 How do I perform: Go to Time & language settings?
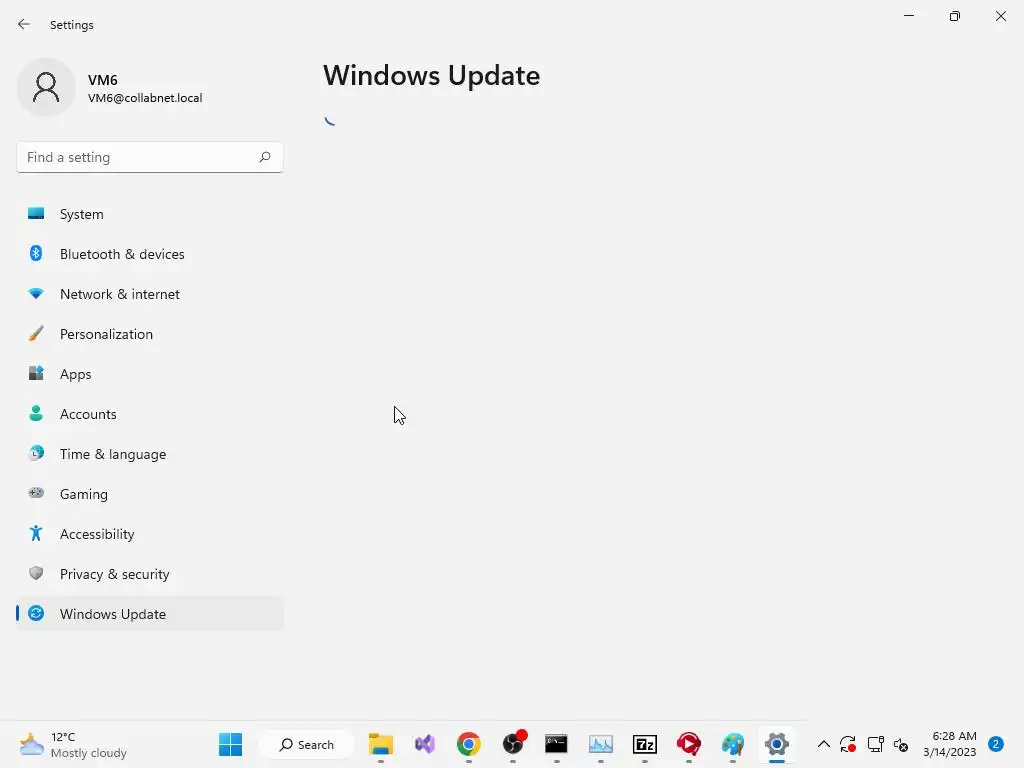pyautogui.click(x=150, y=454)
